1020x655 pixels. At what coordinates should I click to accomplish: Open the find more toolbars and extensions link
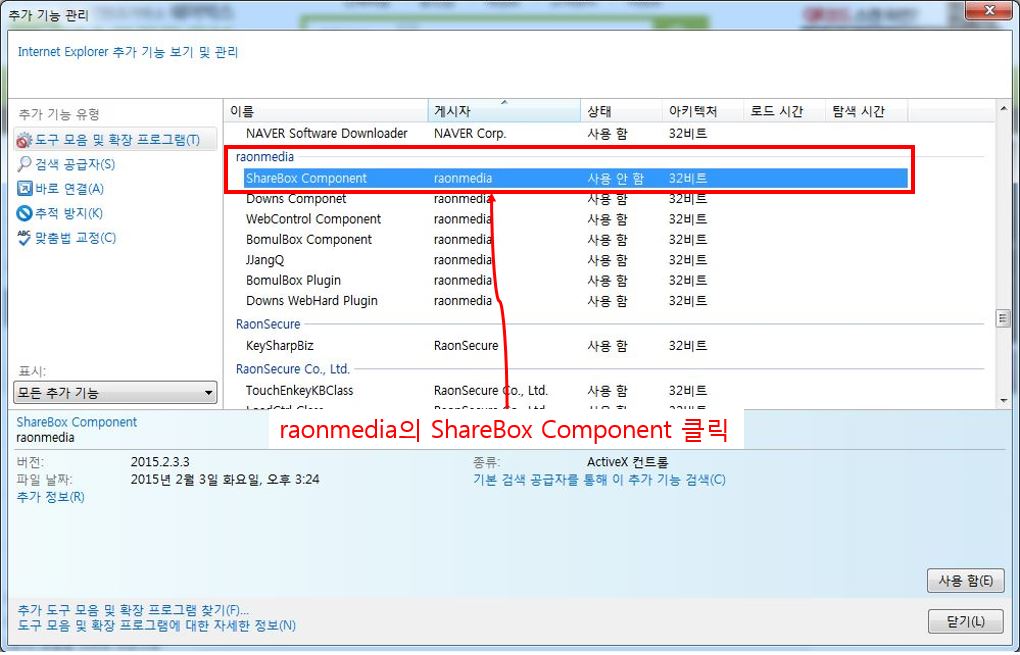tap(133, 610)
